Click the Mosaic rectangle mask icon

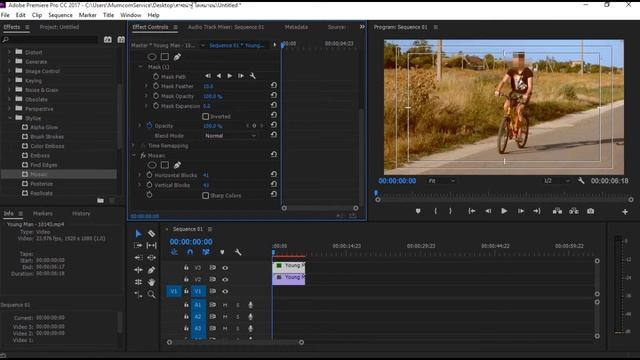tap(164, 165)
